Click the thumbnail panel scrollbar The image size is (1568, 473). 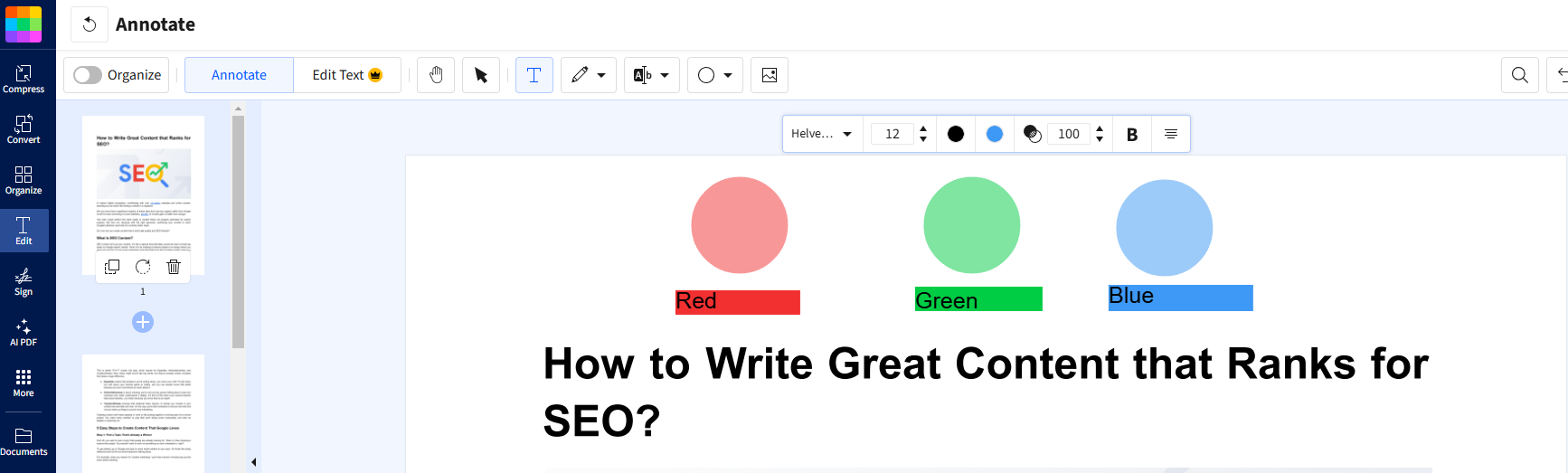[x=239, y=232]
